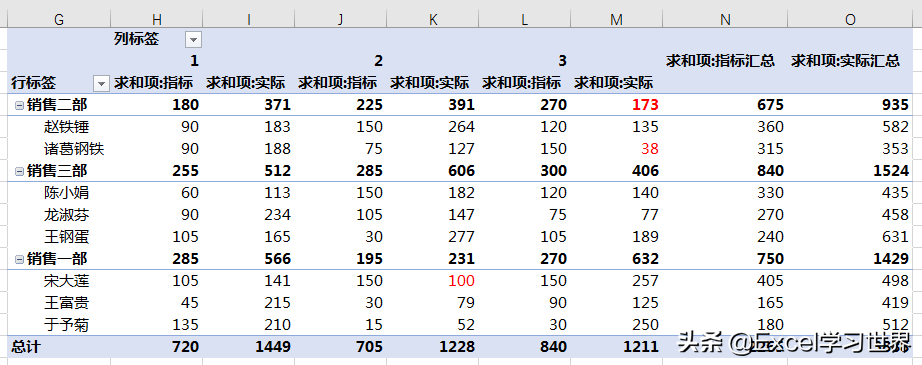Select the red 38 cell
The image size is (922, 365).
click(616, 149)
